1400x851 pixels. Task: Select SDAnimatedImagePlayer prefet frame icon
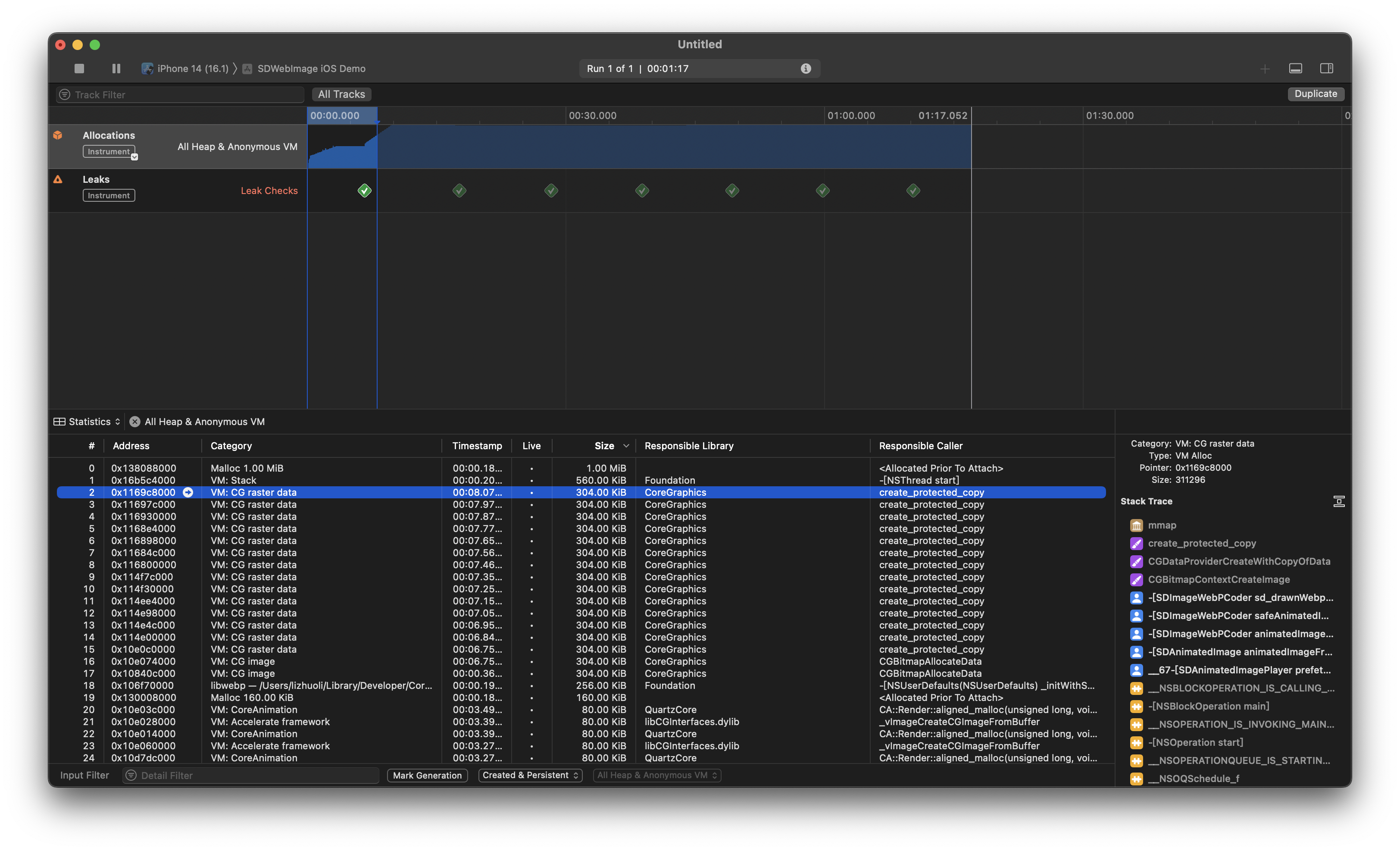pos(1136,670)
